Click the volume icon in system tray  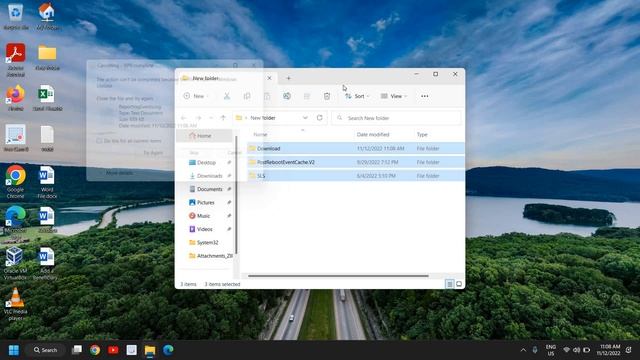576,350
